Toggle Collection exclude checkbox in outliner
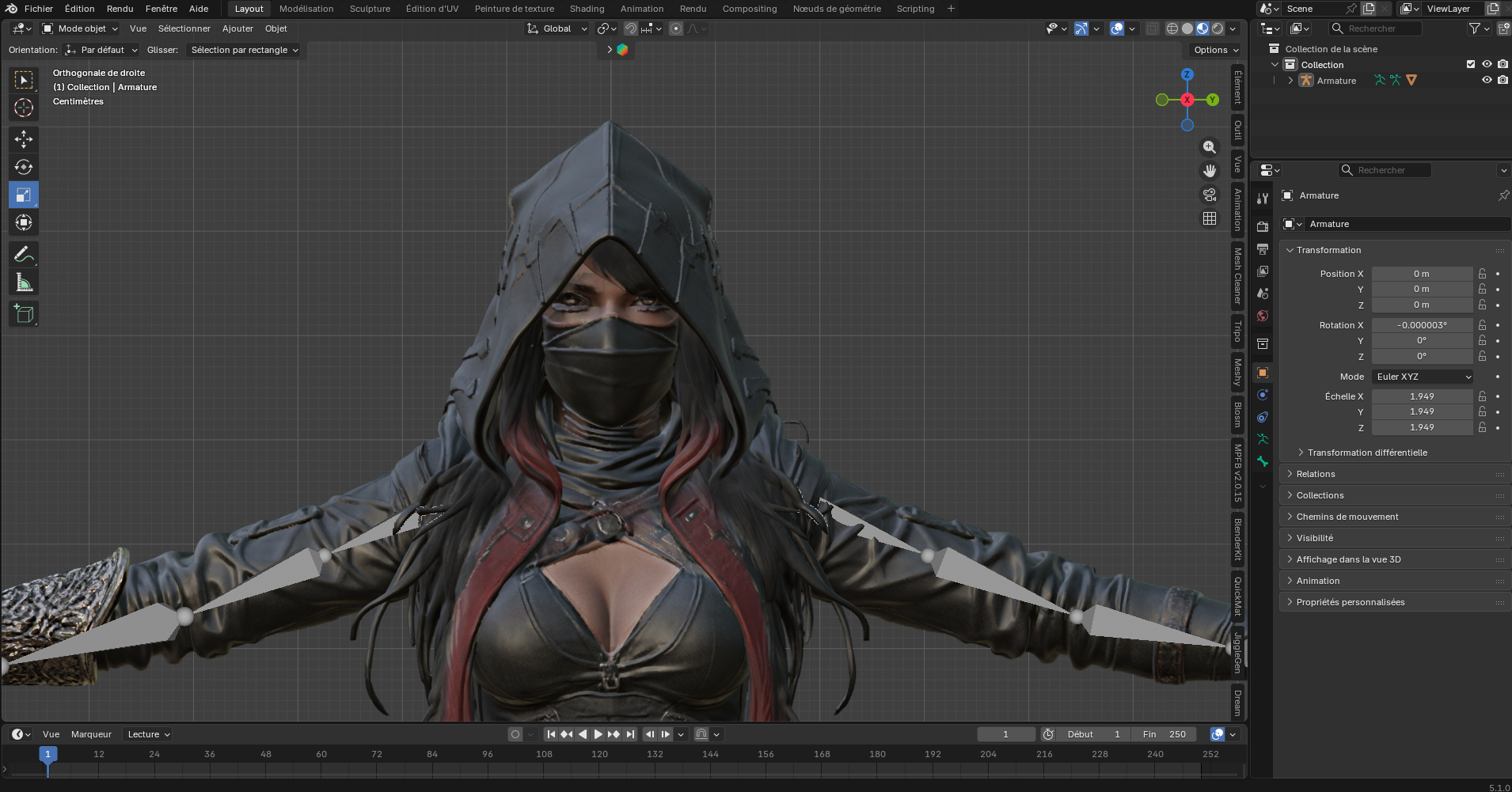The height and width of the screenshot is (792, 1512). point(1471,65)
